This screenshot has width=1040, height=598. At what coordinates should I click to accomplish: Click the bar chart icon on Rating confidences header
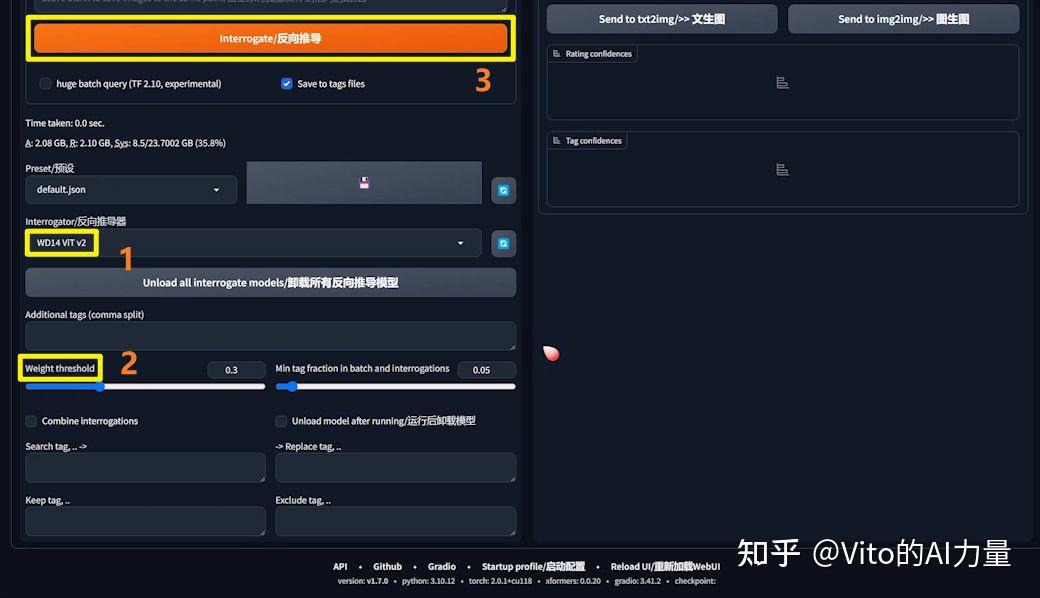[x=556, y=53]
